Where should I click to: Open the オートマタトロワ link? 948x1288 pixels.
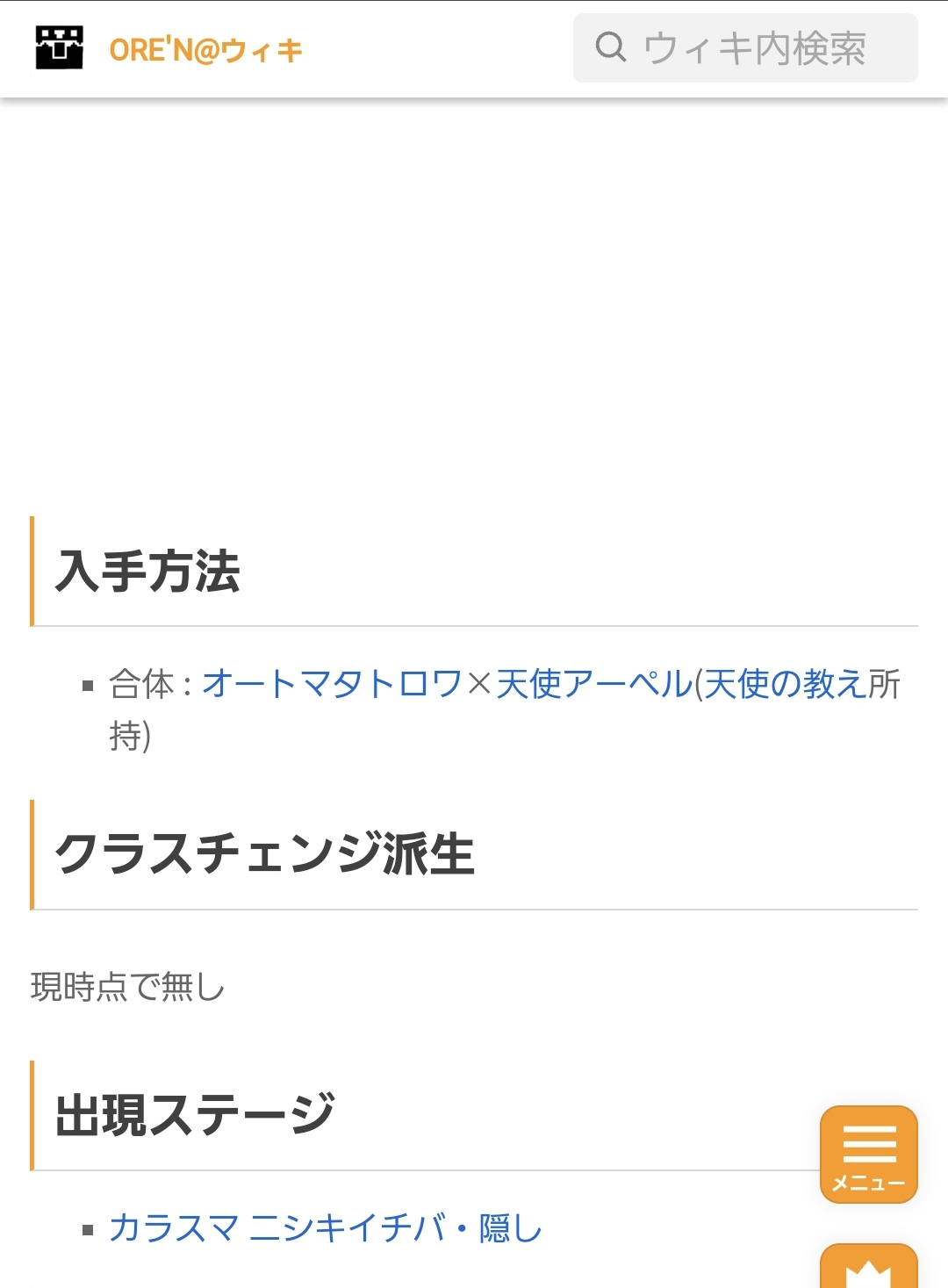tap(332, 684)
